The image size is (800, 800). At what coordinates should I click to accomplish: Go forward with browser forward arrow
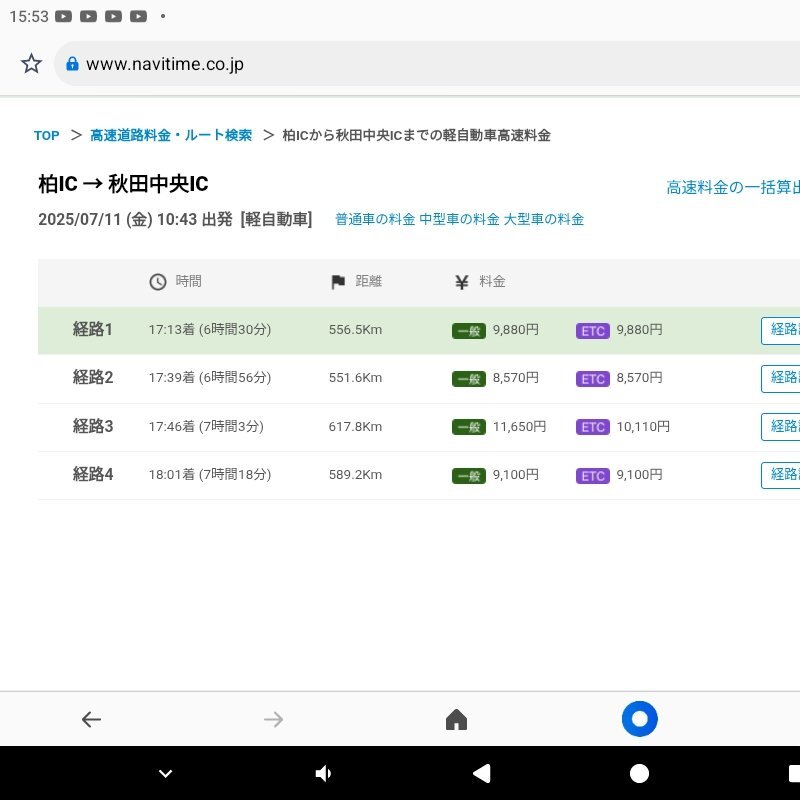click(x=273, y=719)
